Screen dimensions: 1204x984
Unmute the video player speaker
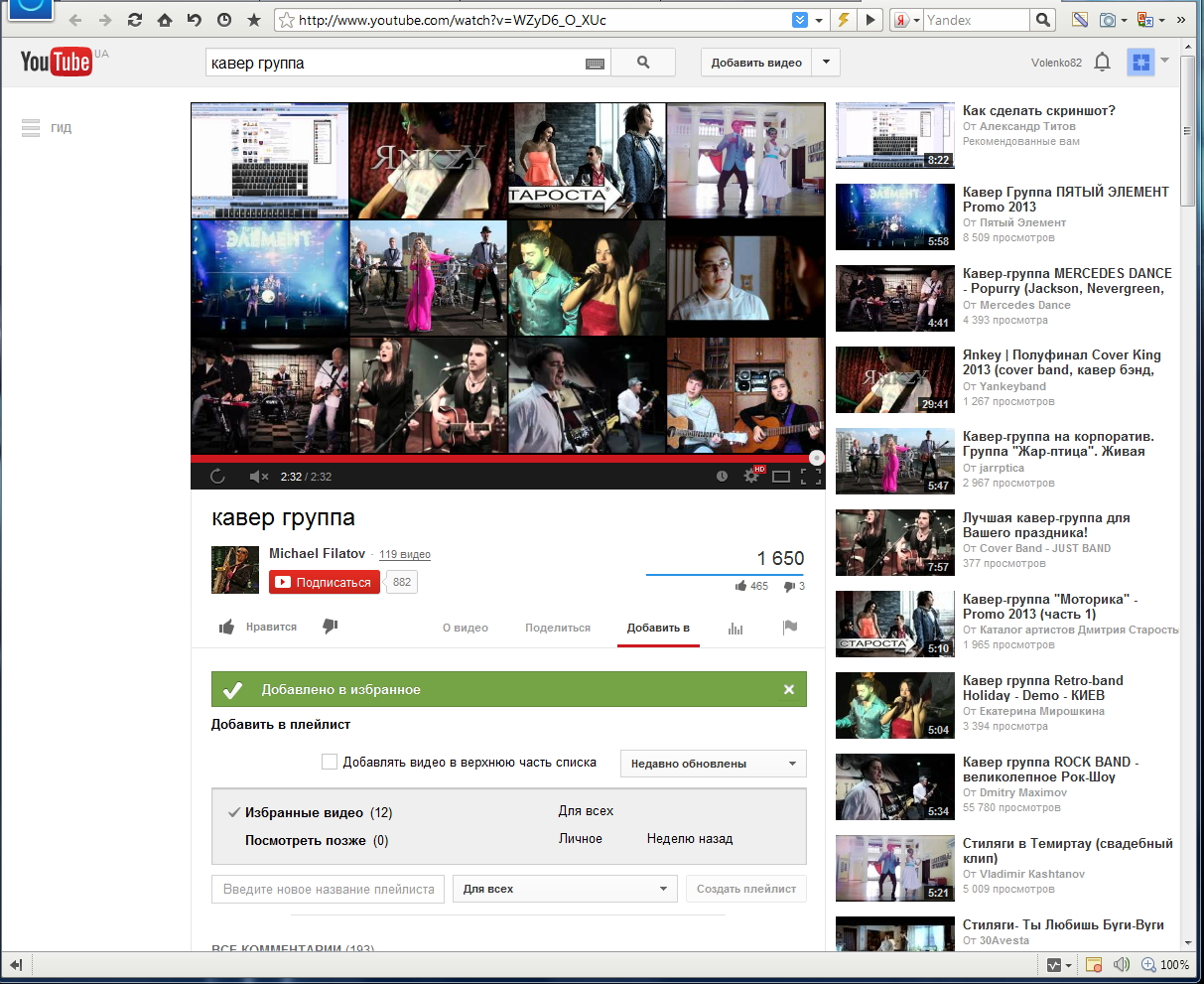click(x=258, y=477)
